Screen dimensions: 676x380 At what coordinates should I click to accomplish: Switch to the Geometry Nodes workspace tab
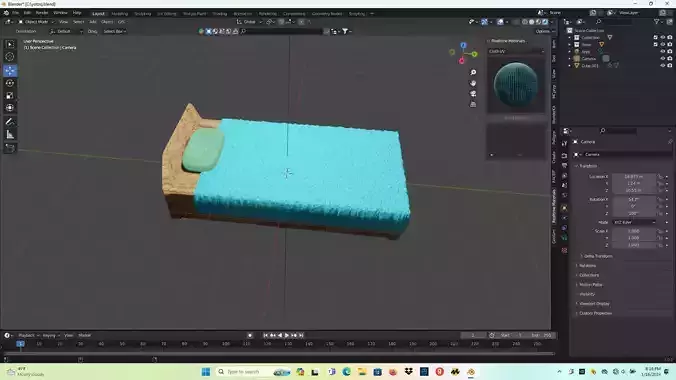click(327, 14)
